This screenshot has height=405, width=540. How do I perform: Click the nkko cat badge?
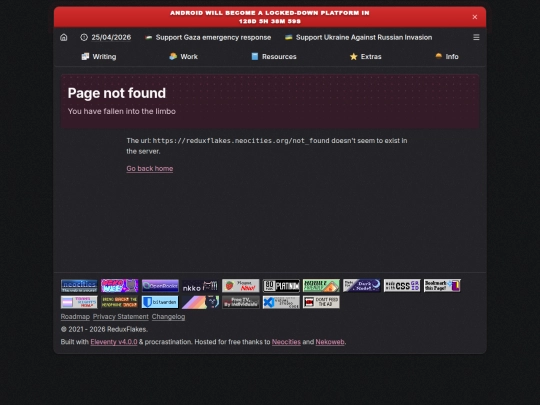[200, 286]
